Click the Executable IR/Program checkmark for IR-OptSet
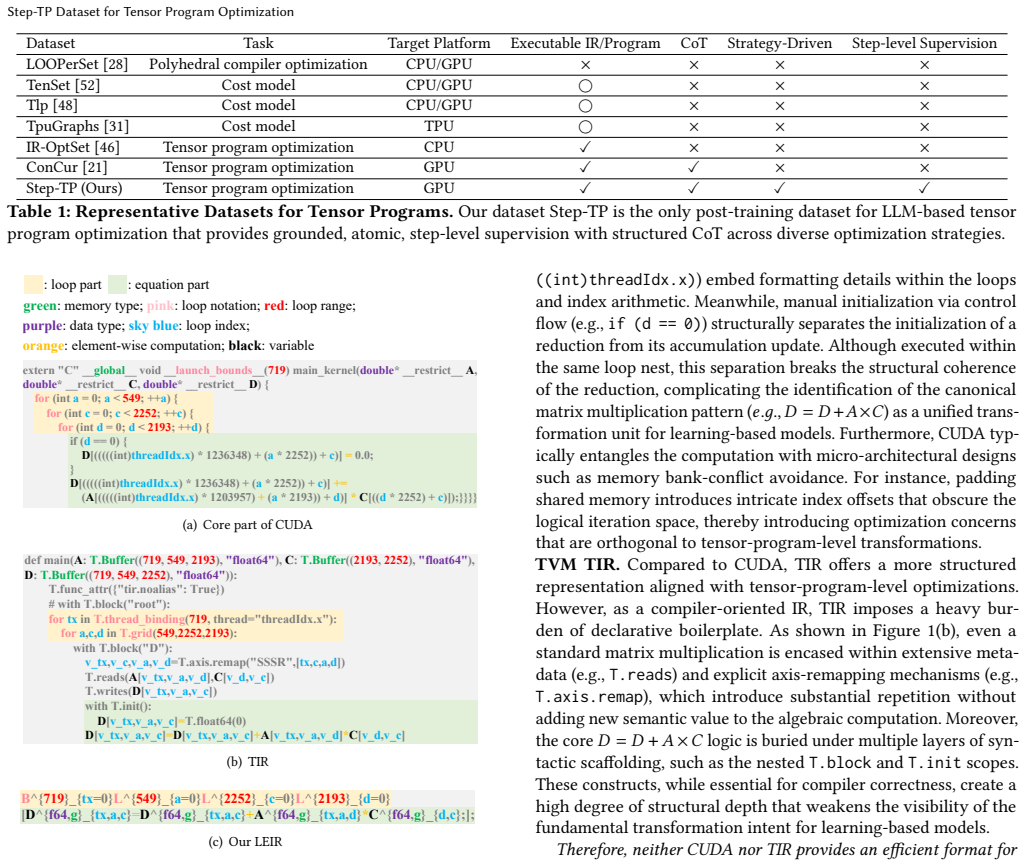 point(585,147)
